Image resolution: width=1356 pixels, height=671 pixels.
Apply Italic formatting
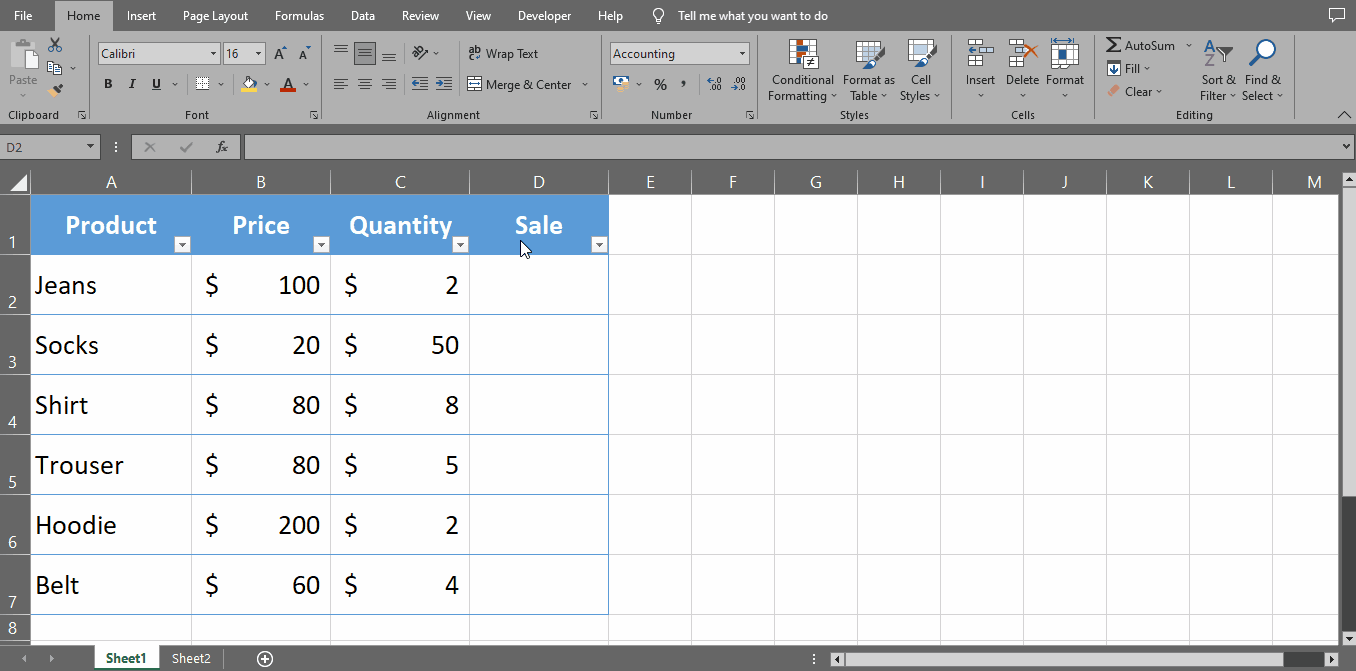click(x=131, y=84)
